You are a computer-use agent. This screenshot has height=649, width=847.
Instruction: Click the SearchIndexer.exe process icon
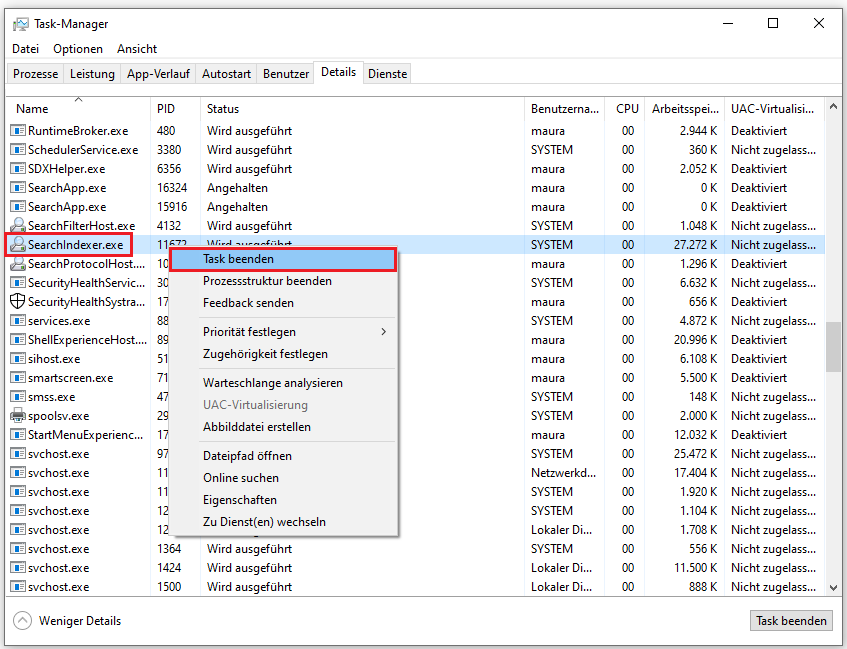pyautogui.click(x=17, y=244)
